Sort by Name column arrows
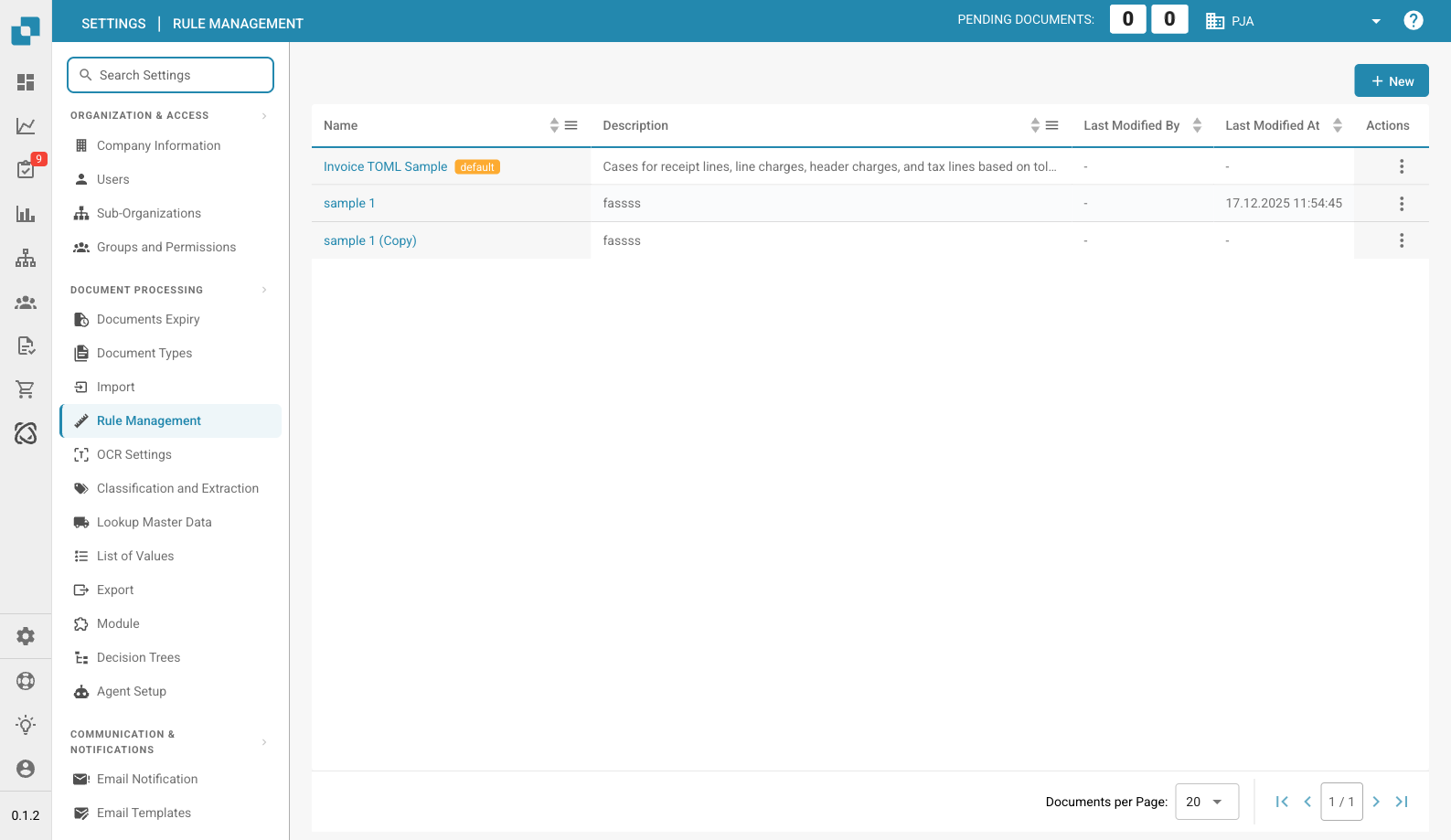The width and height of the screenshot is (1451, 840). (x=554, y=125)
